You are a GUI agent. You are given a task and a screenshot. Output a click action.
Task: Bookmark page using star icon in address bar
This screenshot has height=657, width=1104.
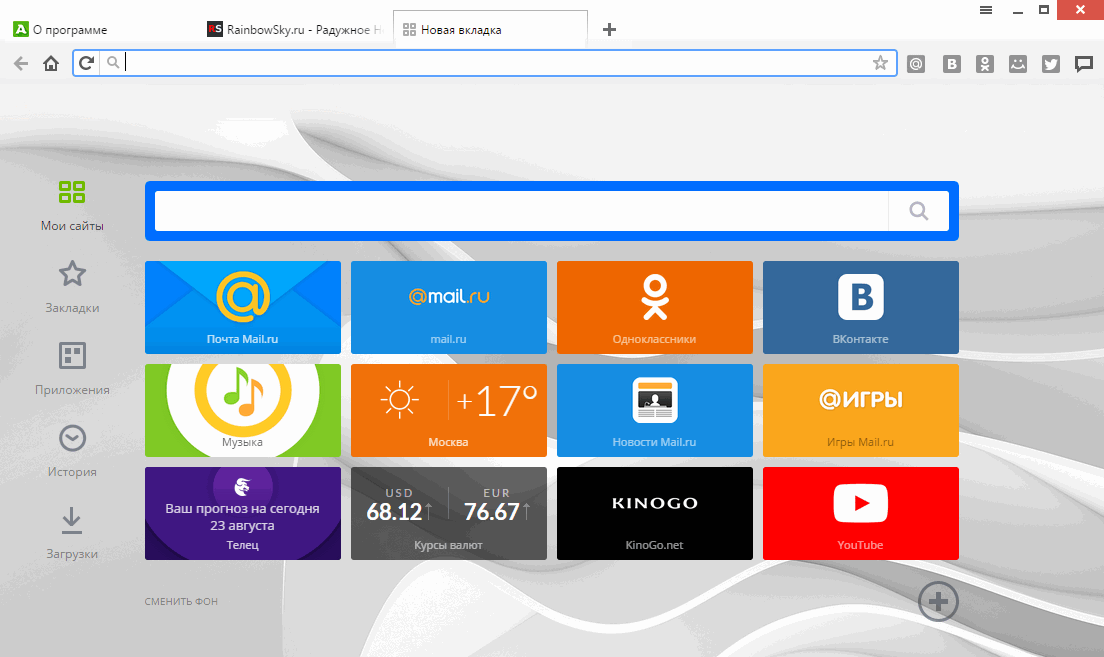(x=880, y=63)
